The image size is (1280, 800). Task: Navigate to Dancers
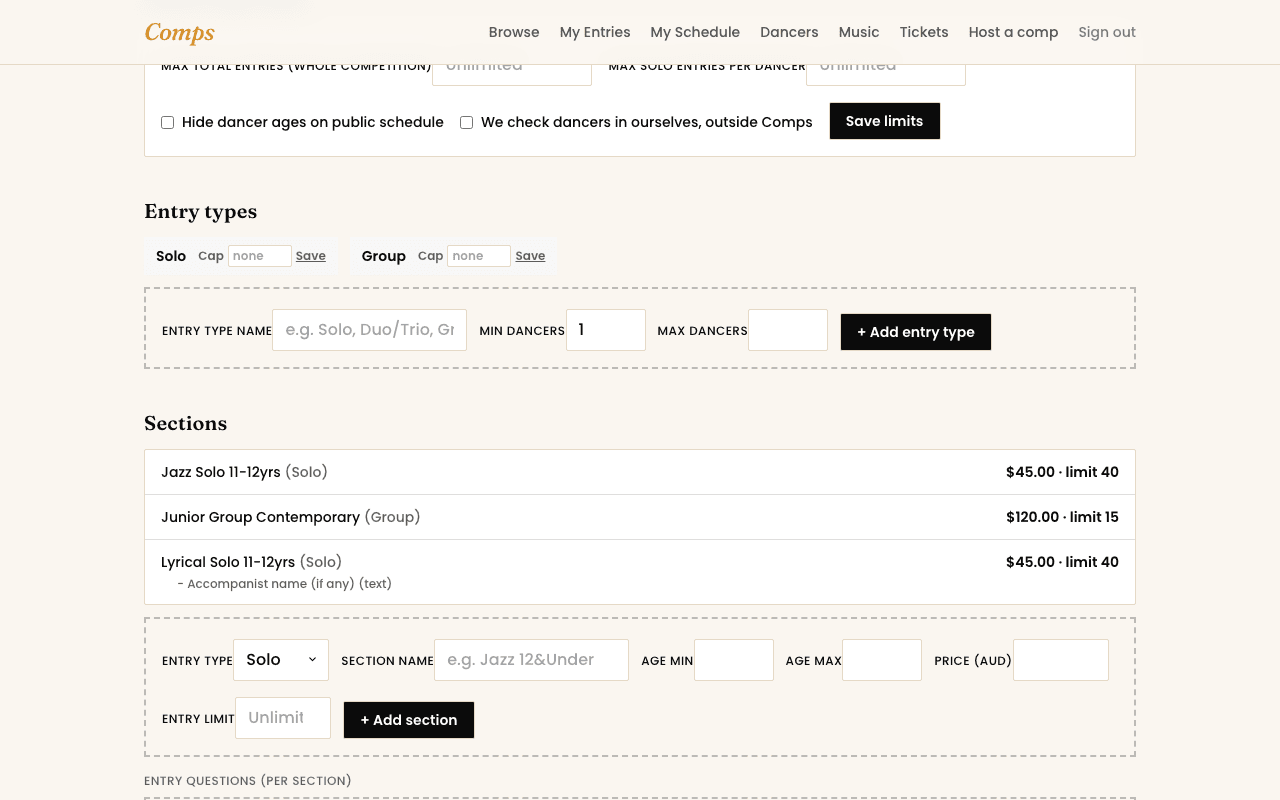789,32
